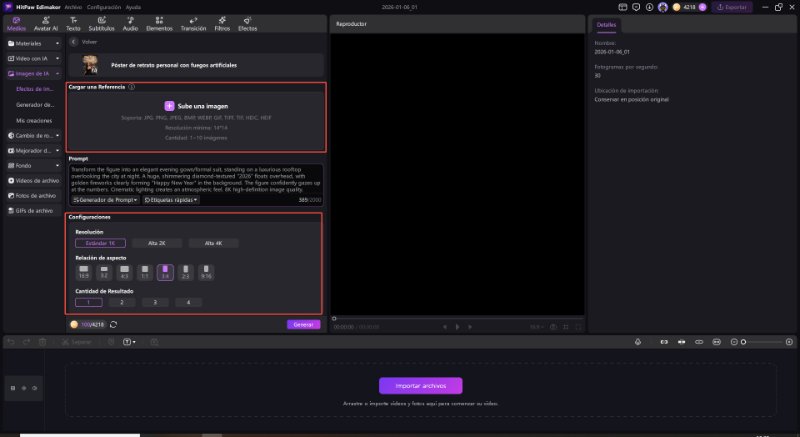Open the Filtros panel
The image size is (800, 437).
(222, 25)
